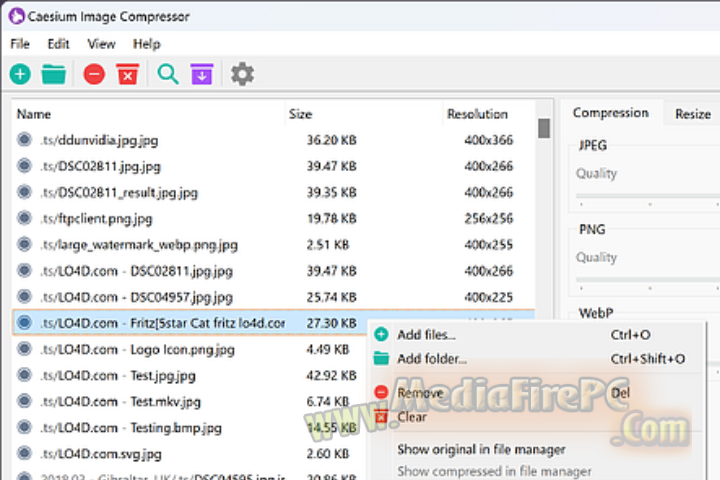Choose Add folder... from context menu
720x480 pixels.
[x=537, y=359]
